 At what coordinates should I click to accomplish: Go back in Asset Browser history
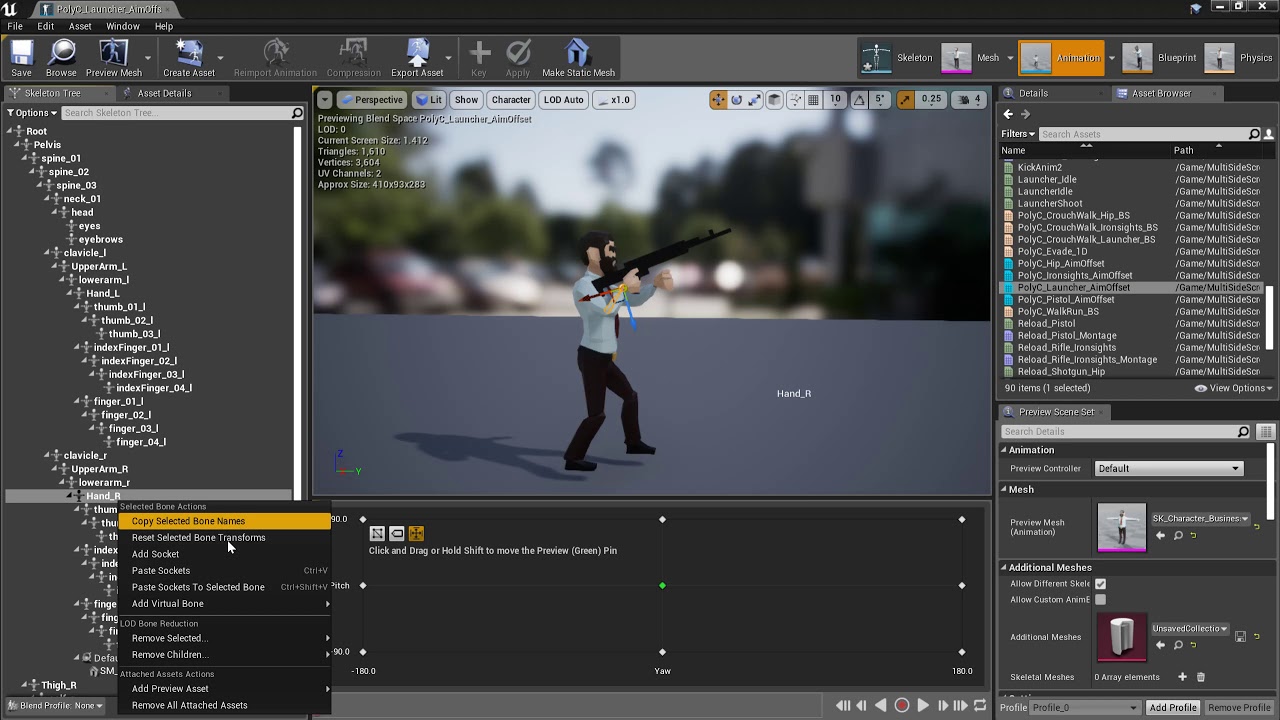(x=1008, y=114)
